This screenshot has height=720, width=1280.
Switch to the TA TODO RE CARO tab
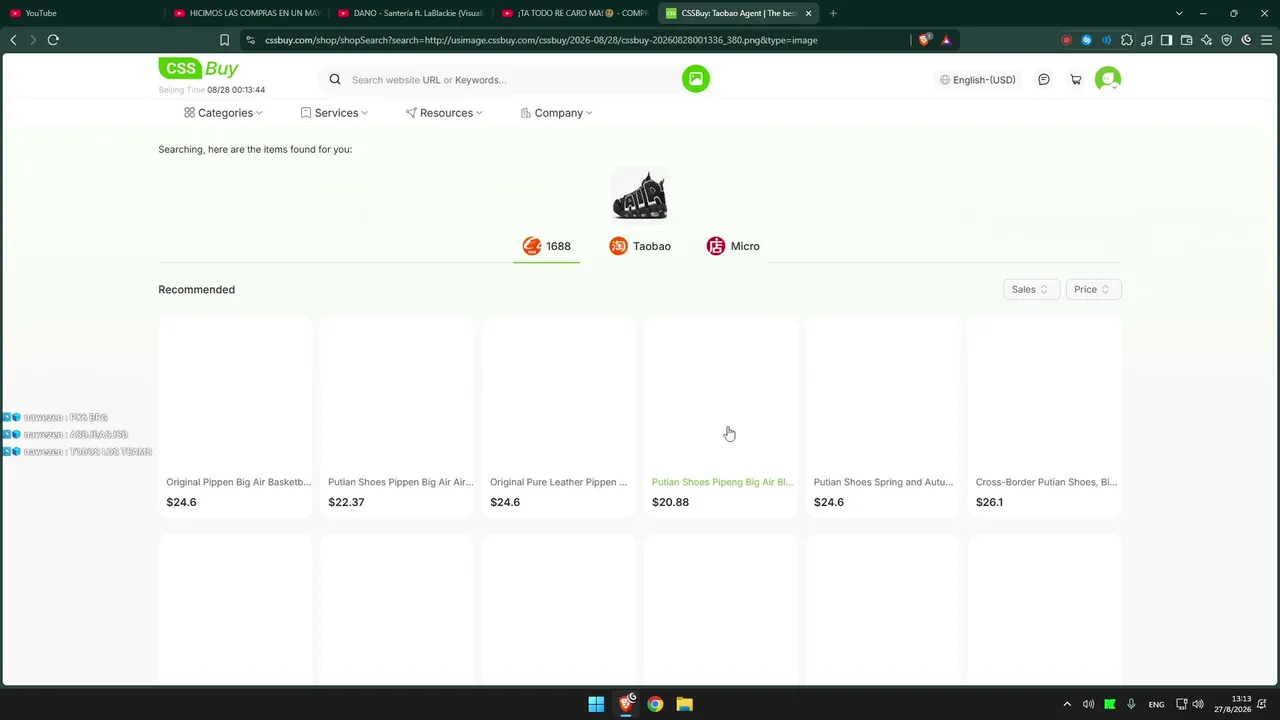tap(575, 13)
